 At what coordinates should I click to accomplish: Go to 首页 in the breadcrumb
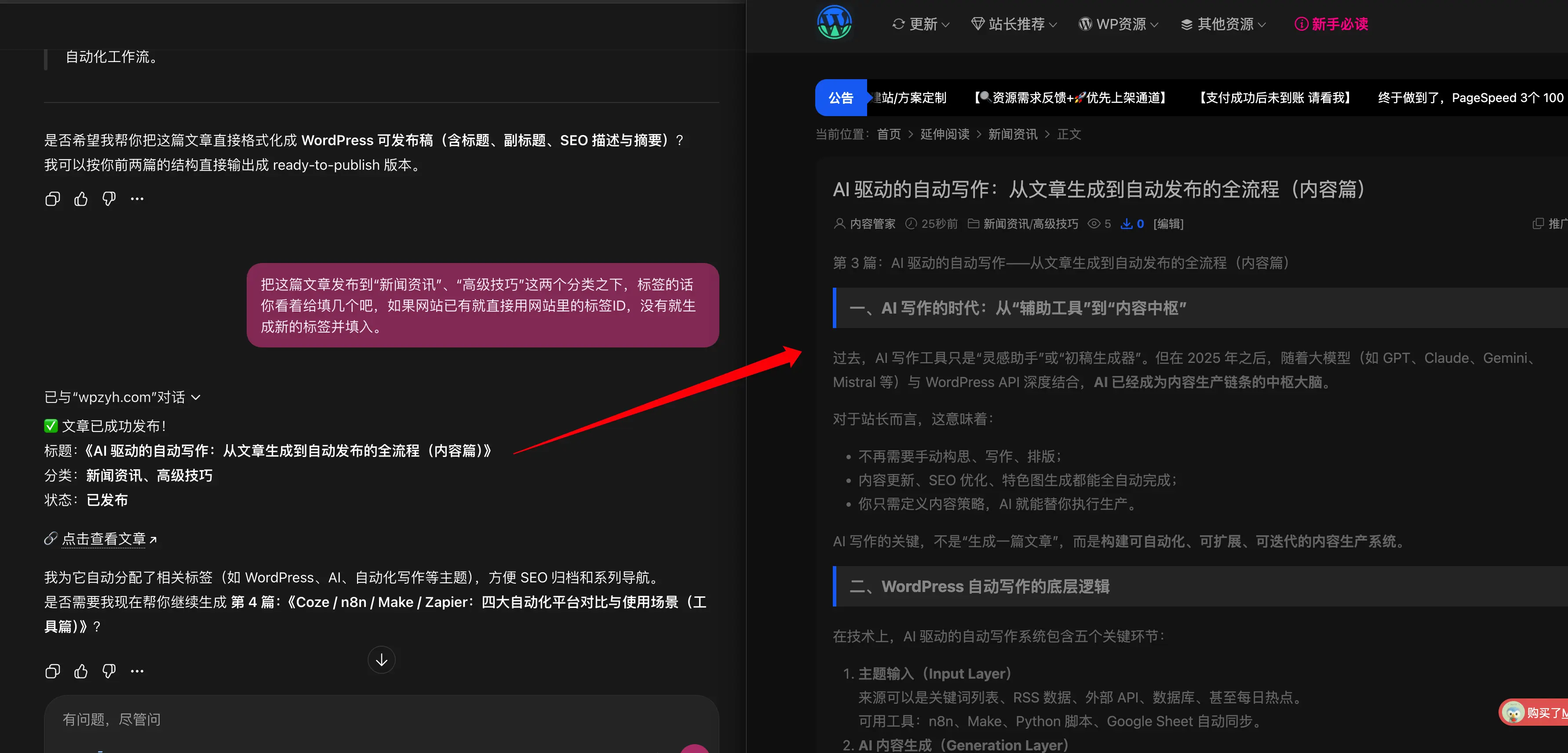coord(888,135)
